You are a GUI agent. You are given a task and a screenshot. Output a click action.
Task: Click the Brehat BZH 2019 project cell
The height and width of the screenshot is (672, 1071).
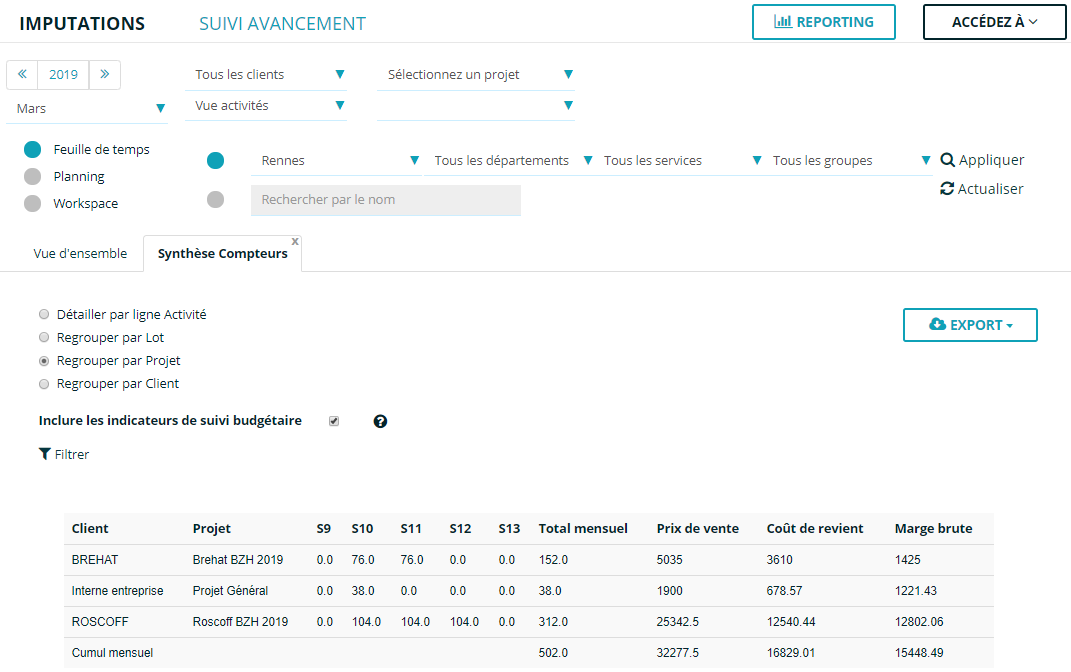238,560
